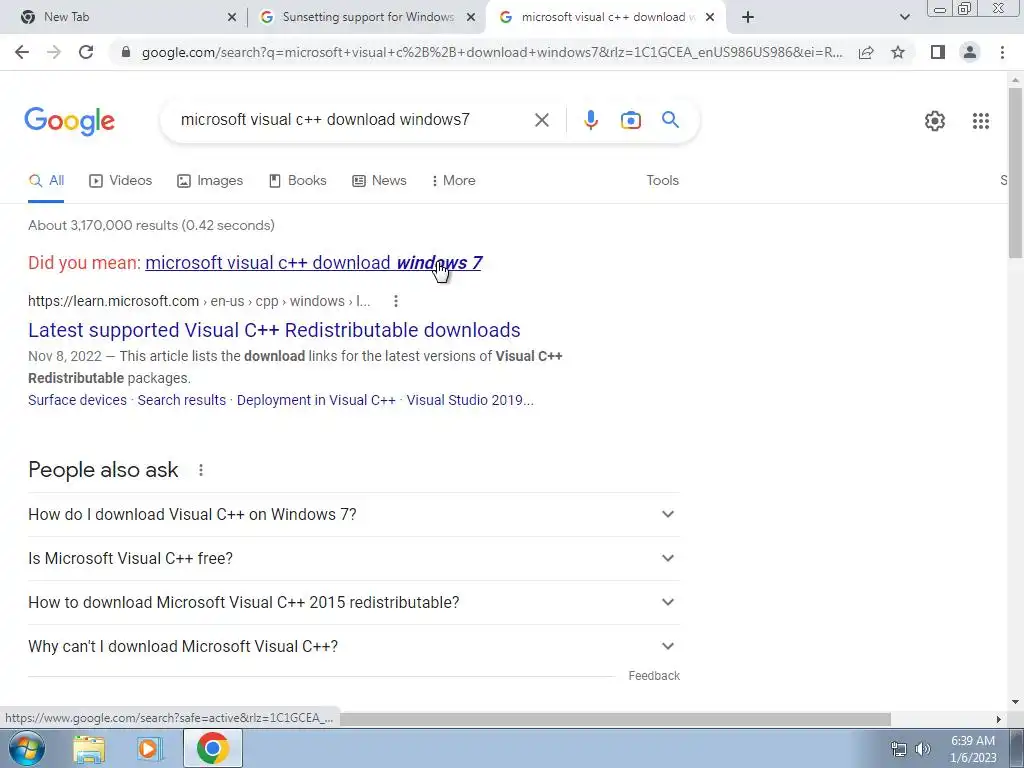Open the Deployment in Visual C++ sitelink
Screen dimensions: 1024x768
tap(316, 400)
